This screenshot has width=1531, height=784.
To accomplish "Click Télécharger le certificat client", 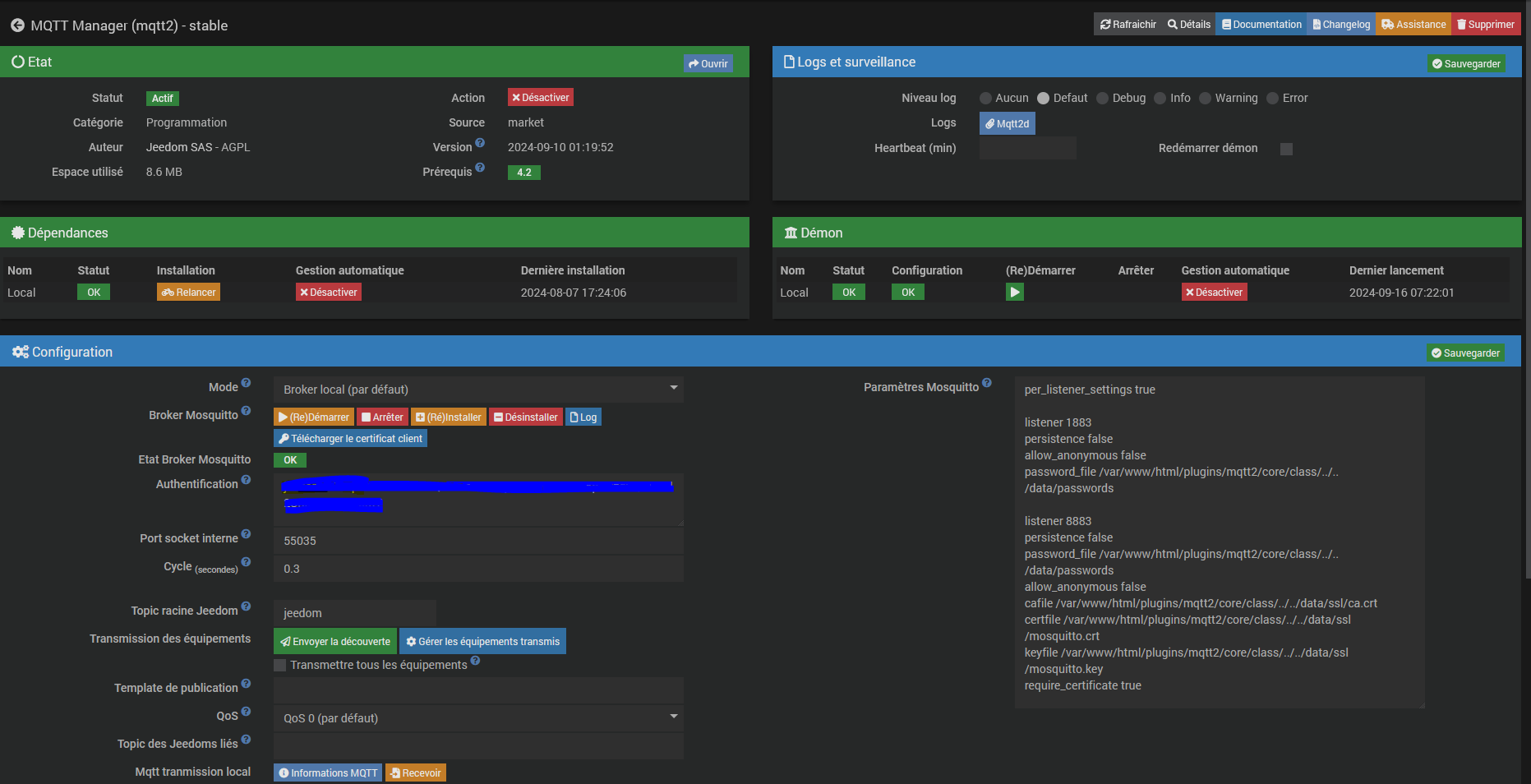I will click(x=350, y=439).
